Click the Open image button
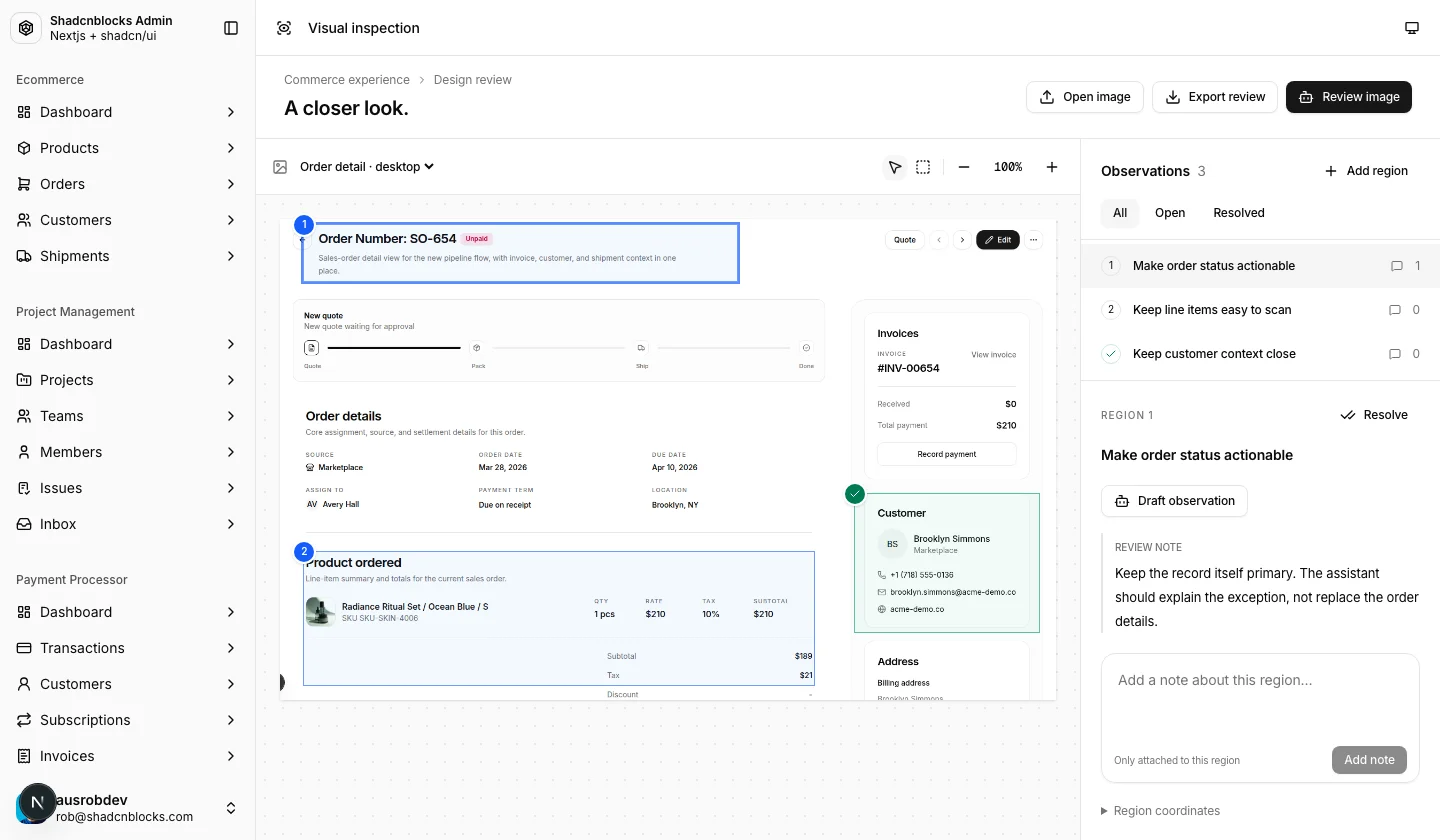The width and height of the screenshot is (1440, 840). (x=1085, y=97)
